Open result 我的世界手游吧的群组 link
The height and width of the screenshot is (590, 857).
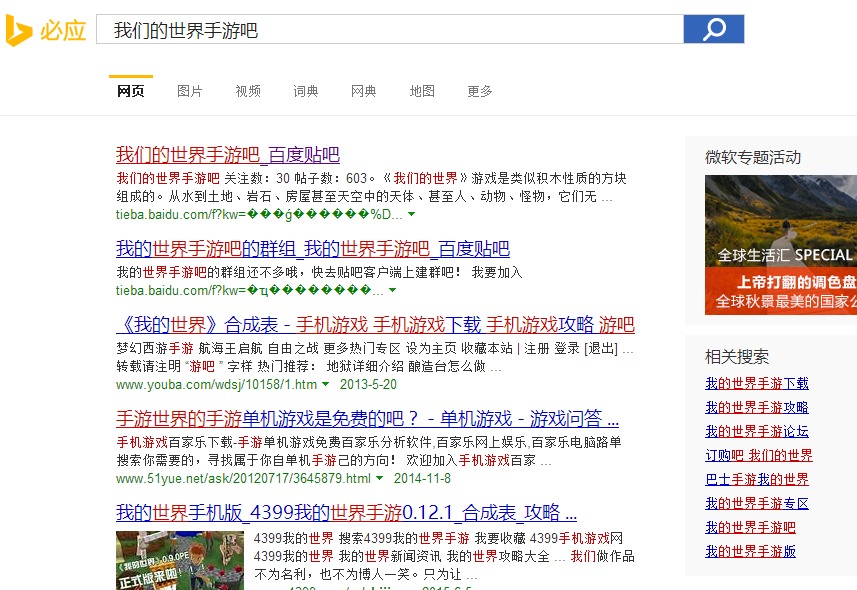click(x=313, y=249)
